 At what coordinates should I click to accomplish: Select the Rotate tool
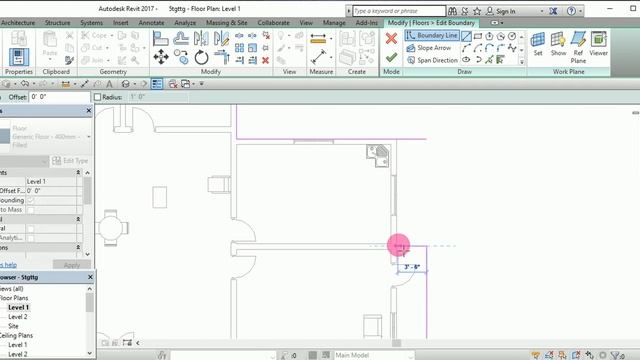201,57
